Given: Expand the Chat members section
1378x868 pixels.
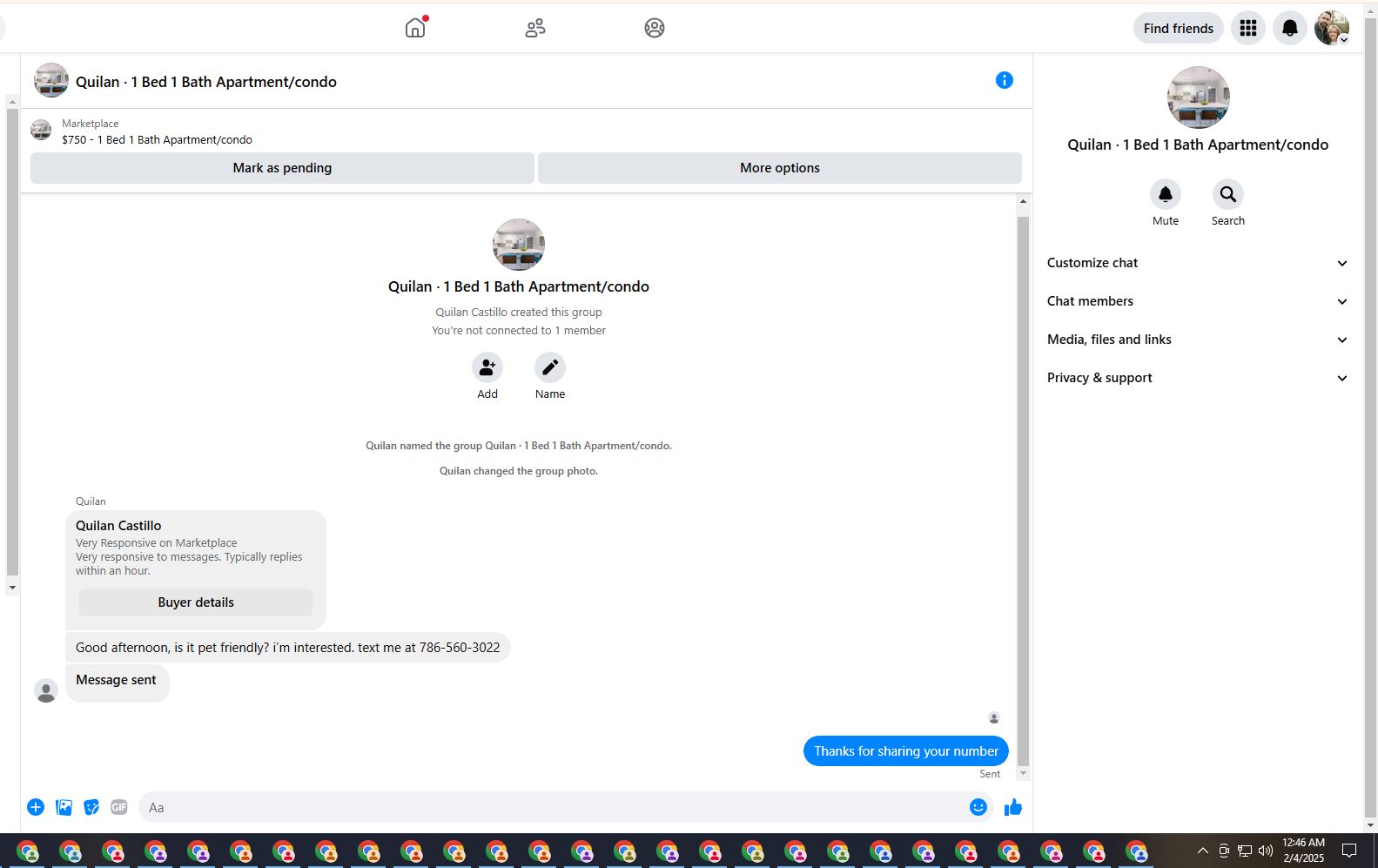Looking at the screenshot, I should tap(1198, 301).
